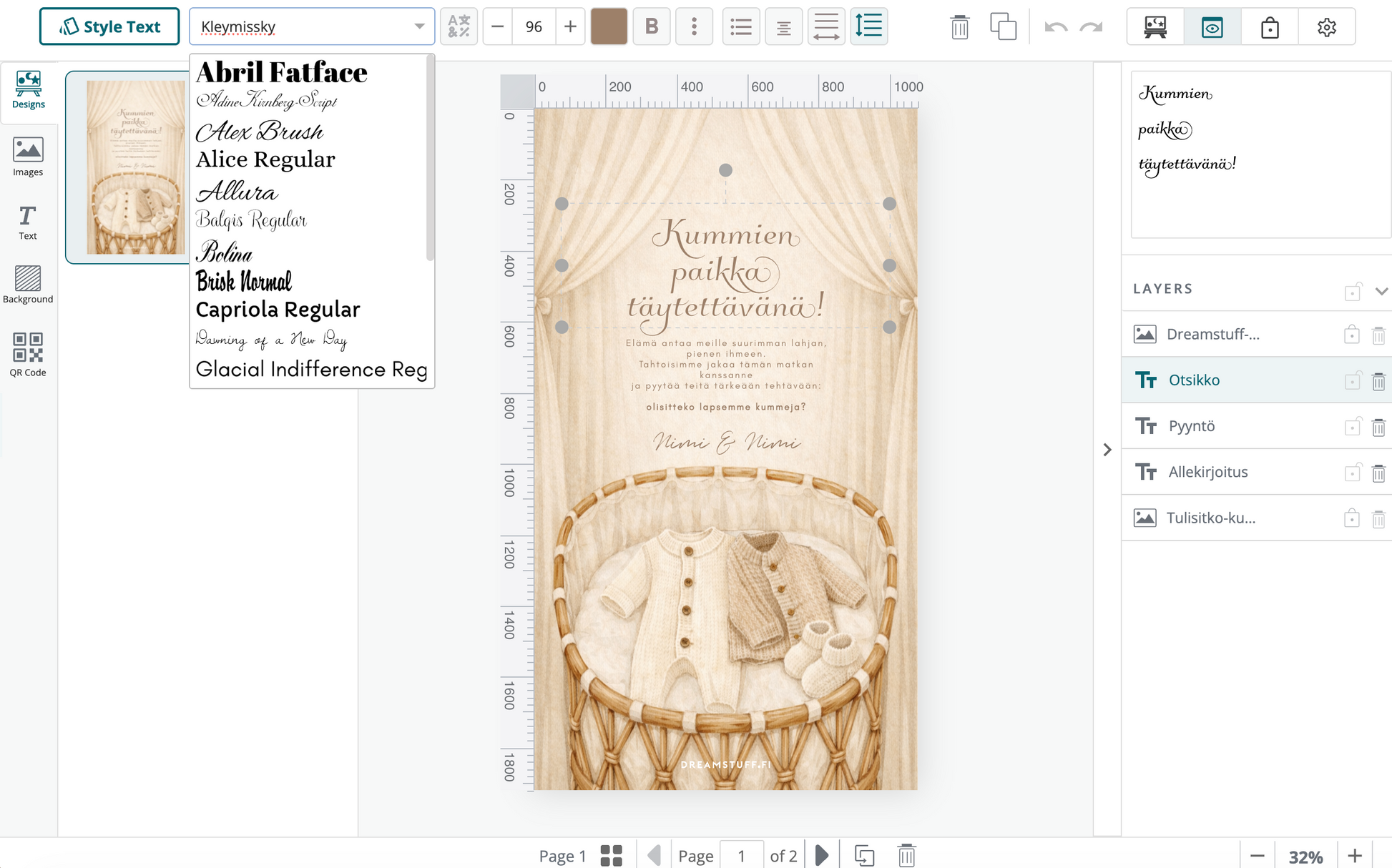Open line height control
Screen dimensions: 1392x868
point(869,26)
